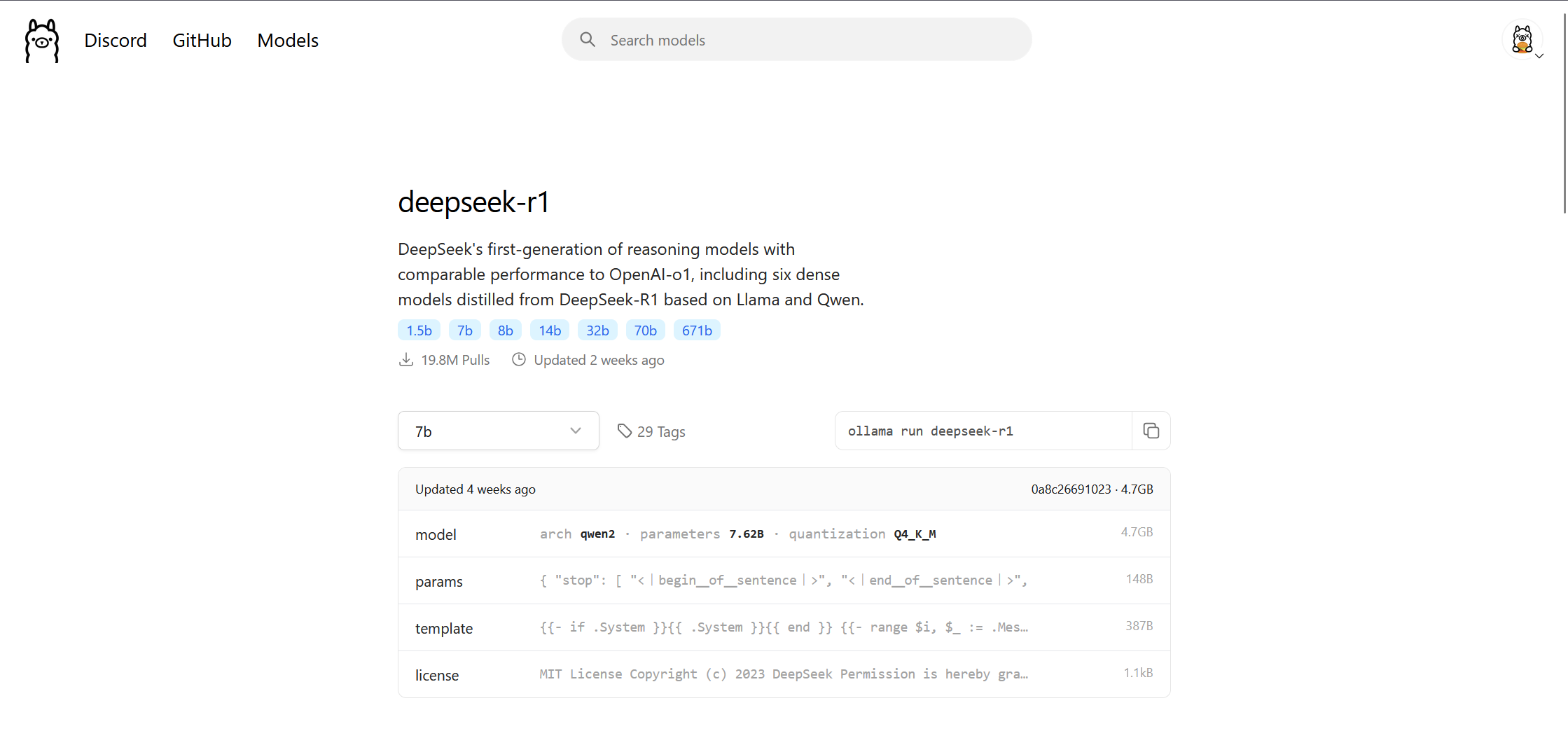Click the page vertical scrollbar
1568x731 pixels.
click(x=1564, y=112)
